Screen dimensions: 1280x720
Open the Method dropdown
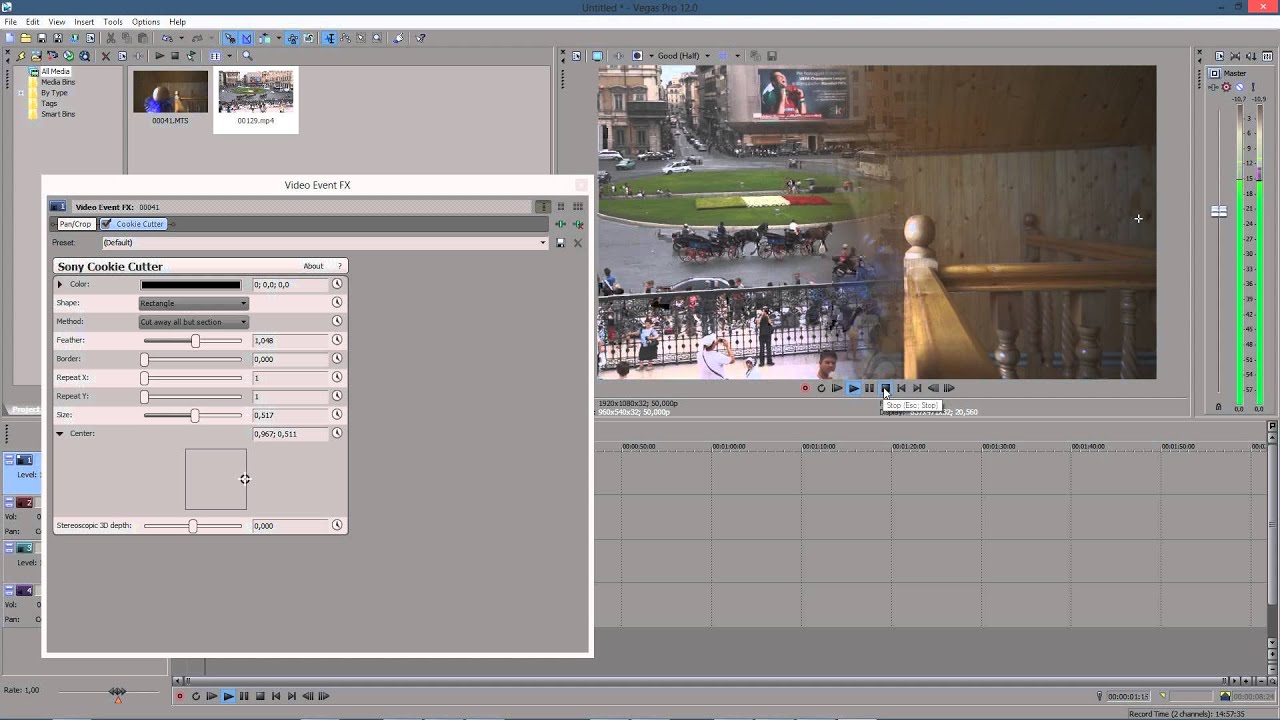193,322
